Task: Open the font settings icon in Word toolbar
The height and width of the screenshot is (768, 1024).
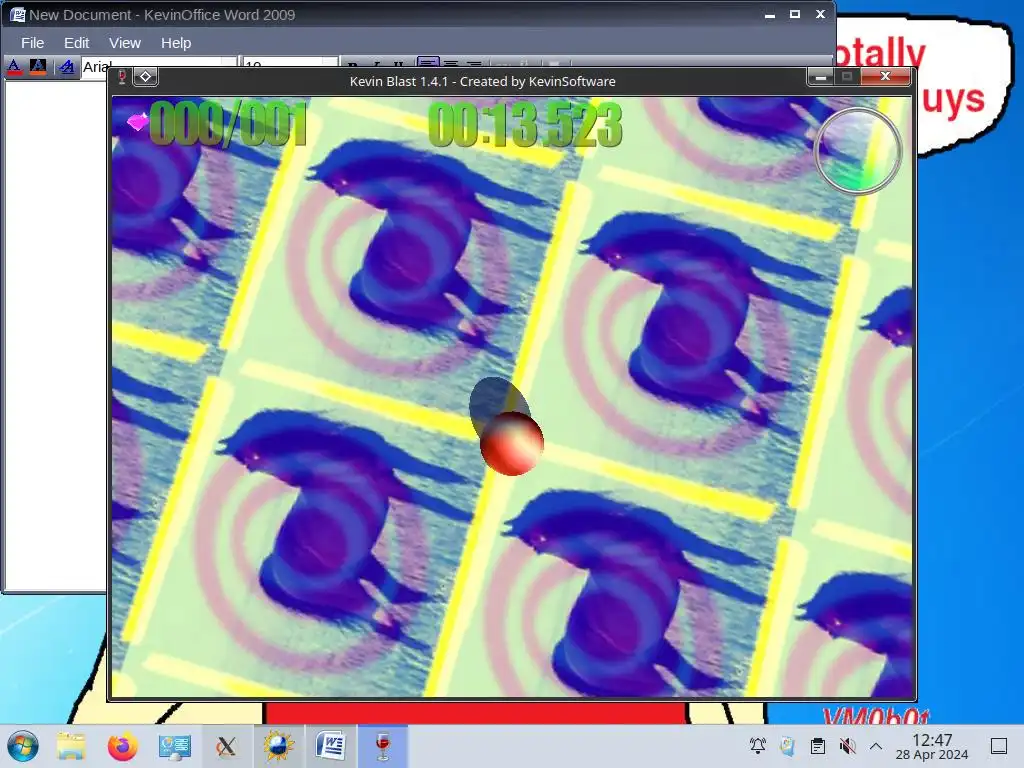Action: (x=66, y=66)
